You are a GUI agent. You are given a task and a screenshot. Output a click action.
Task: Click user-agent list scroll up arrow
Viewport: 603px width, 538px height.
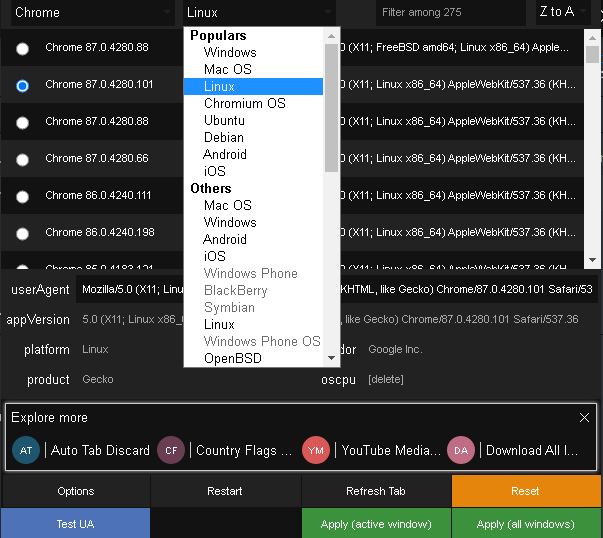[592, 38]
